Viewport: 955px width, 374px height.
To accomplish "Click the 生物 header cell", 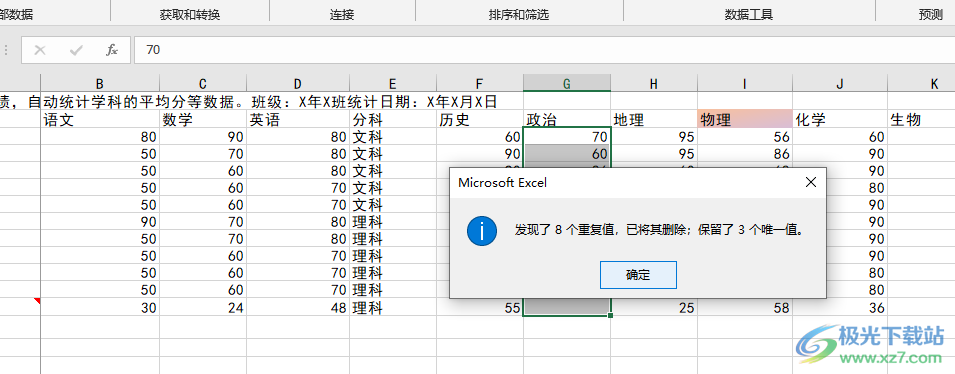I will pos(922,120).
